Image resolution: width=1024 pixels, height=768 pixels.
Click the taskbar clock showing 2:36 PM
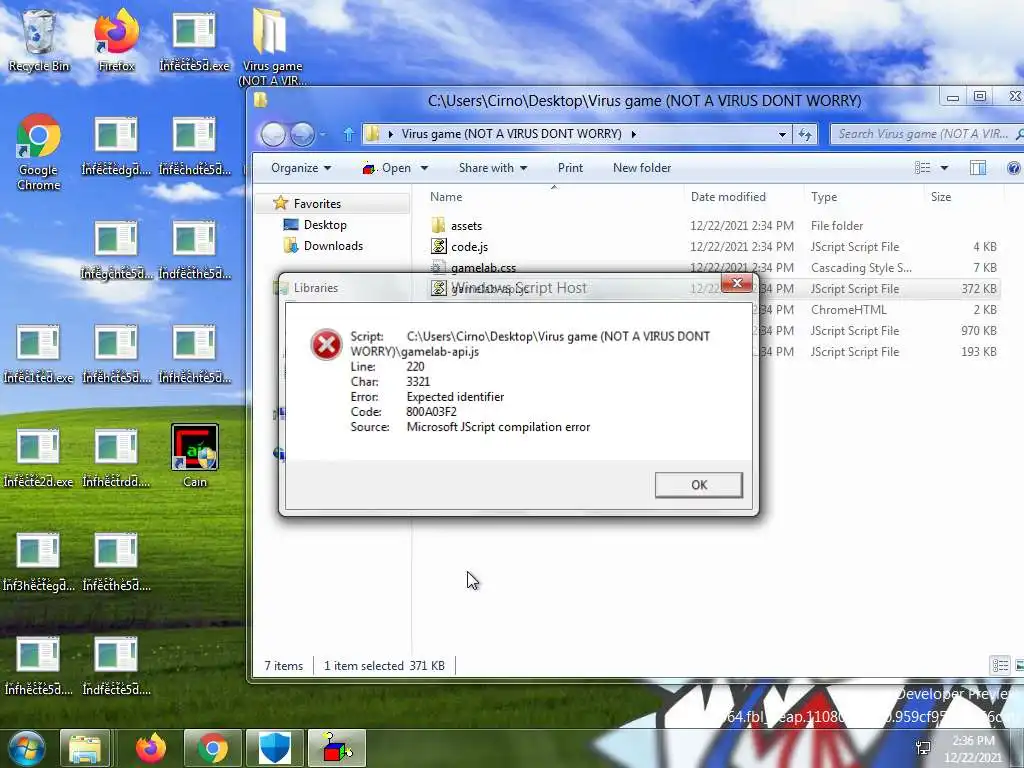click(x=973, y=748)
